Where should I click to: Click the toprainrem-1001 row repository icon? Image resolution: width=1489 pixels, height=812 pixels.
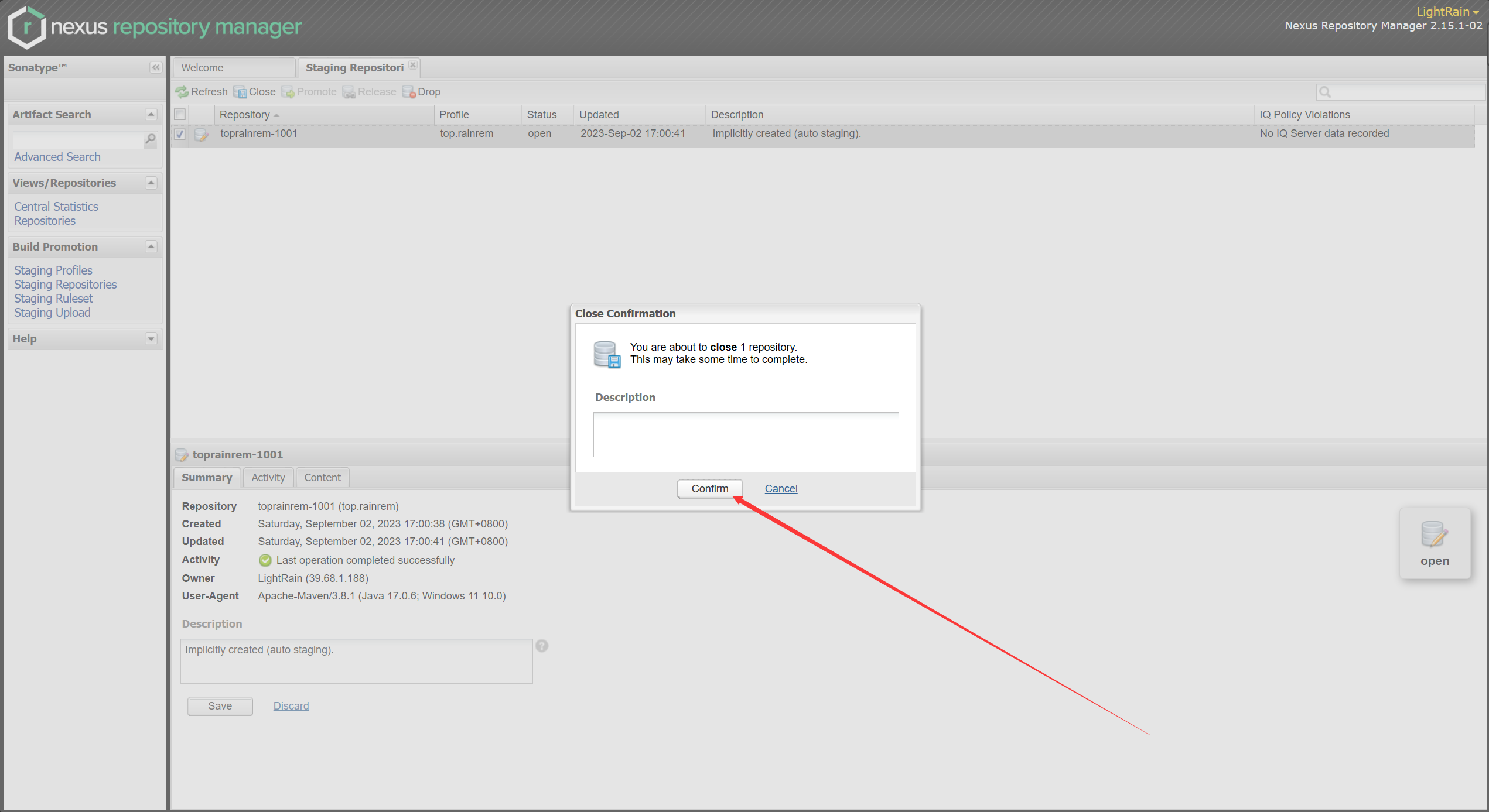202,135
